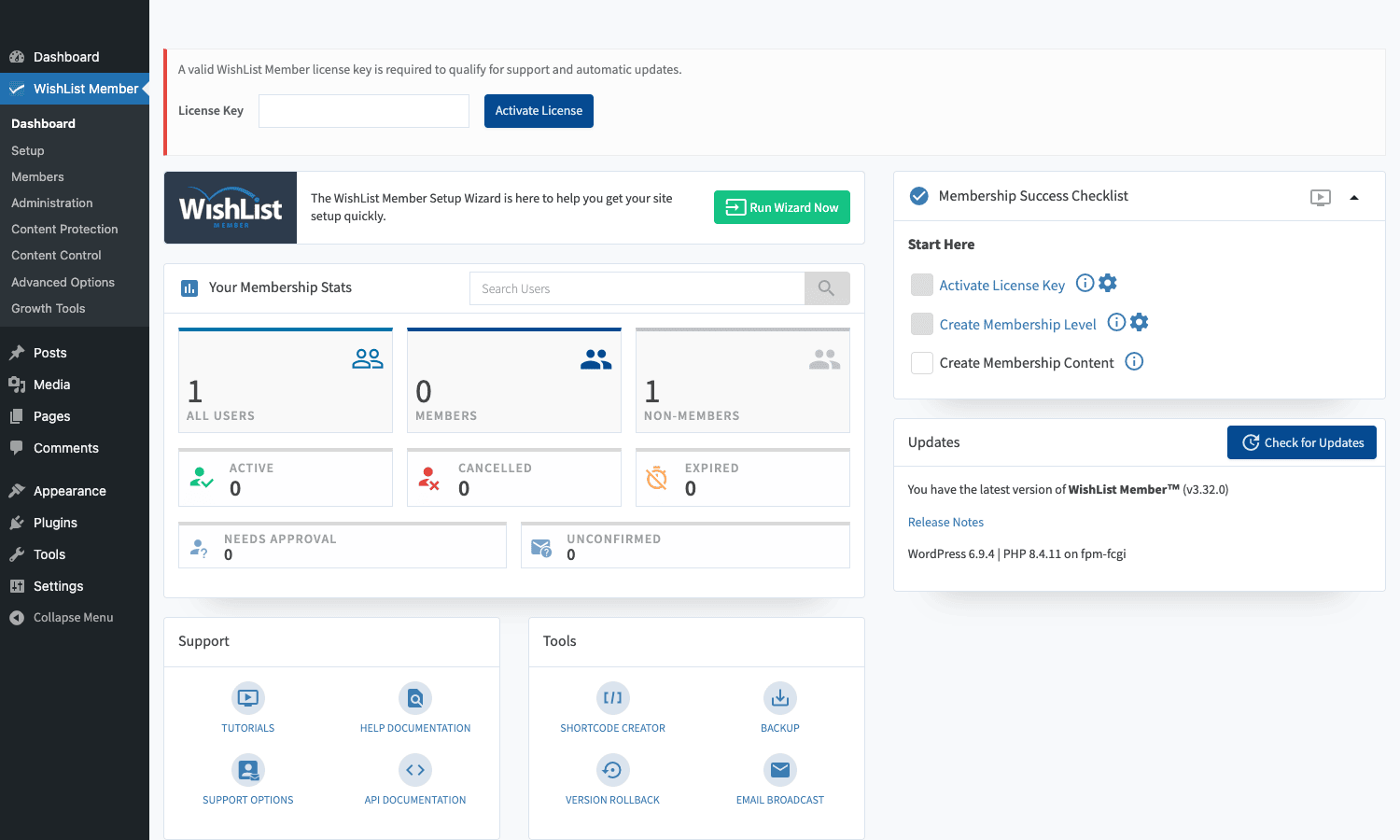Toggle the Create Membership Level checkbox
1400x840 pixels.
coord(922,324)
